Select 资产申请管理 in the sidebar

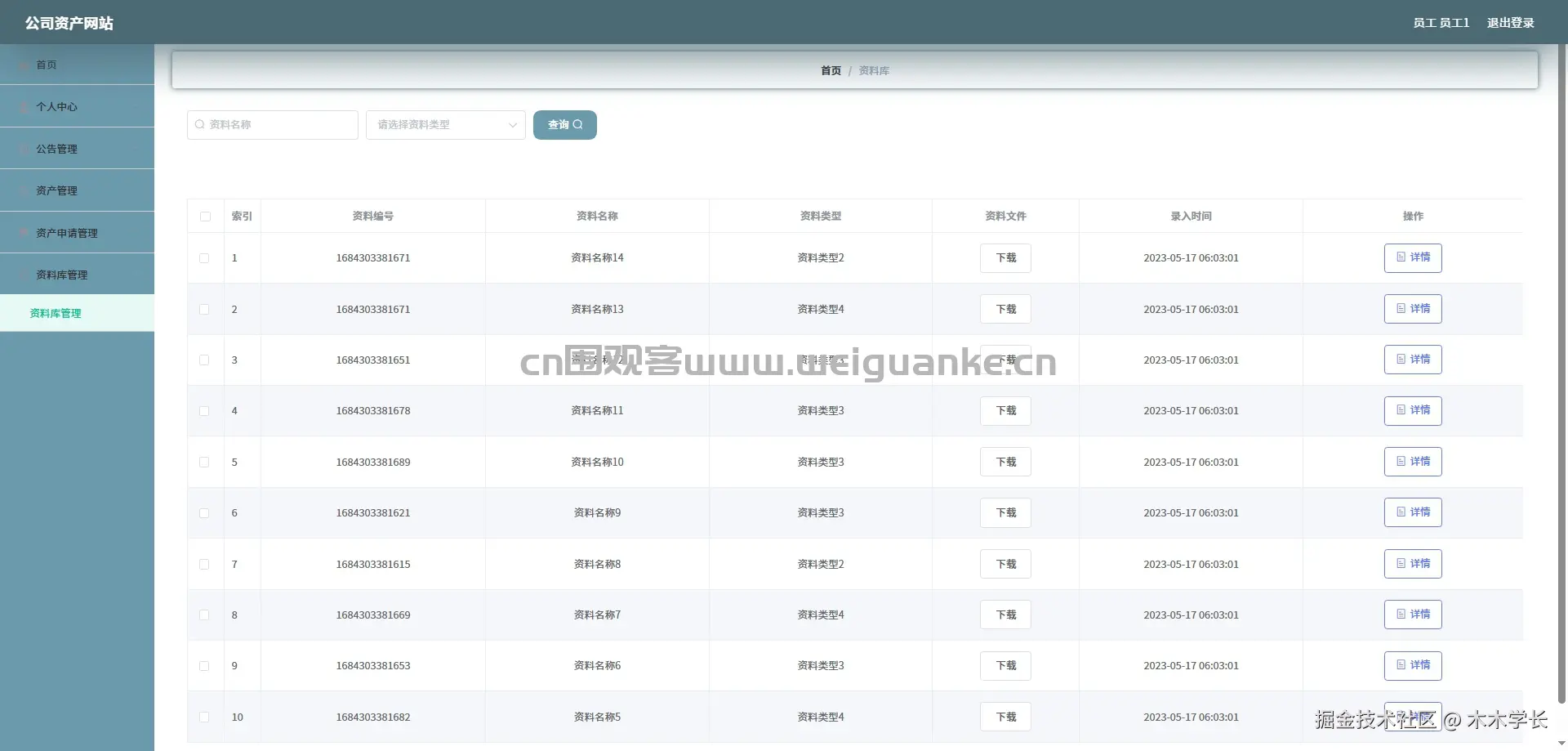(77, 233)
